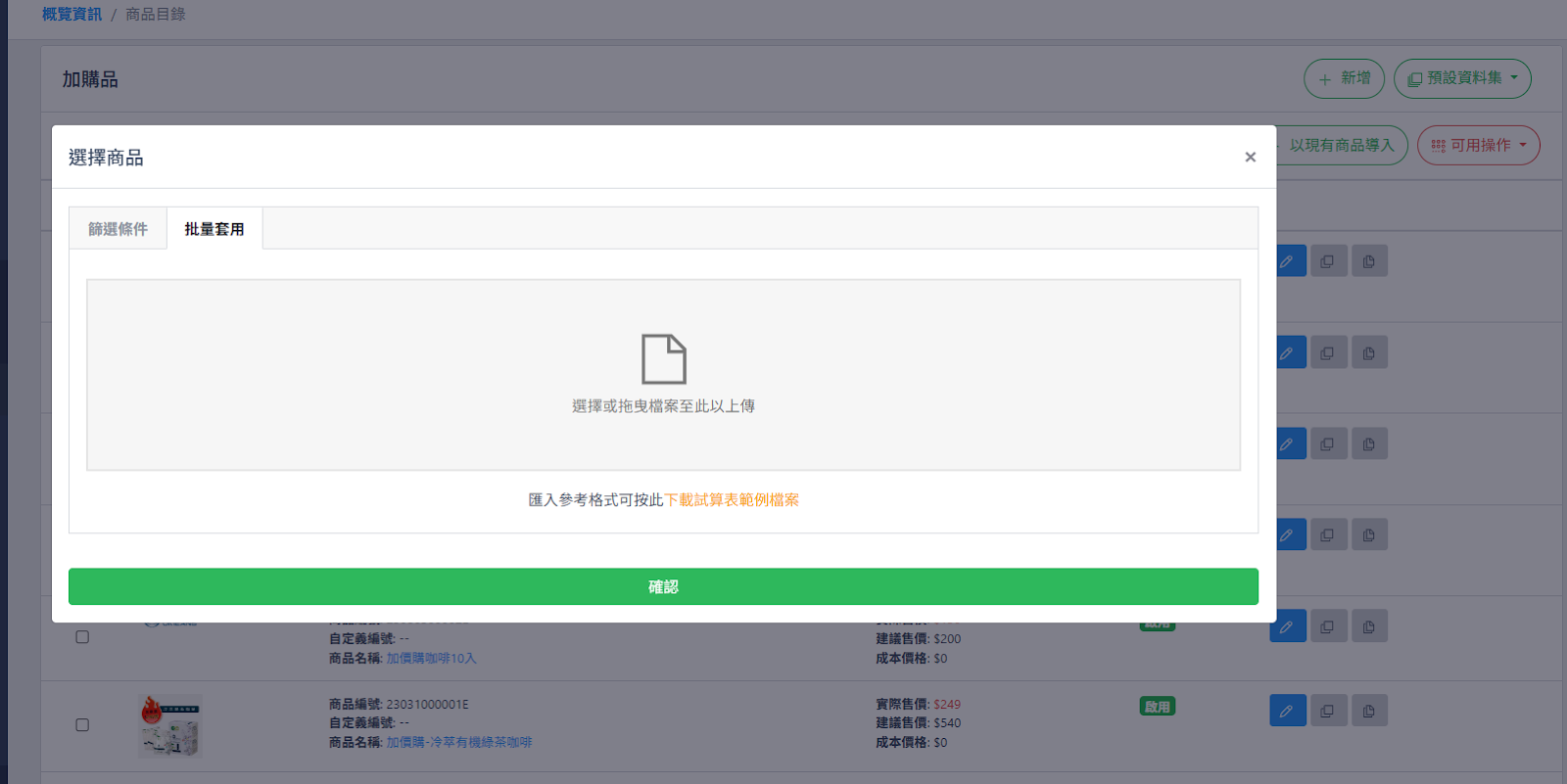Viewport: 1567px width, 784px height.
Task: Click the first copy icon in 冷萃有機綠茶咖啡 row
Action: [1328, 711]
